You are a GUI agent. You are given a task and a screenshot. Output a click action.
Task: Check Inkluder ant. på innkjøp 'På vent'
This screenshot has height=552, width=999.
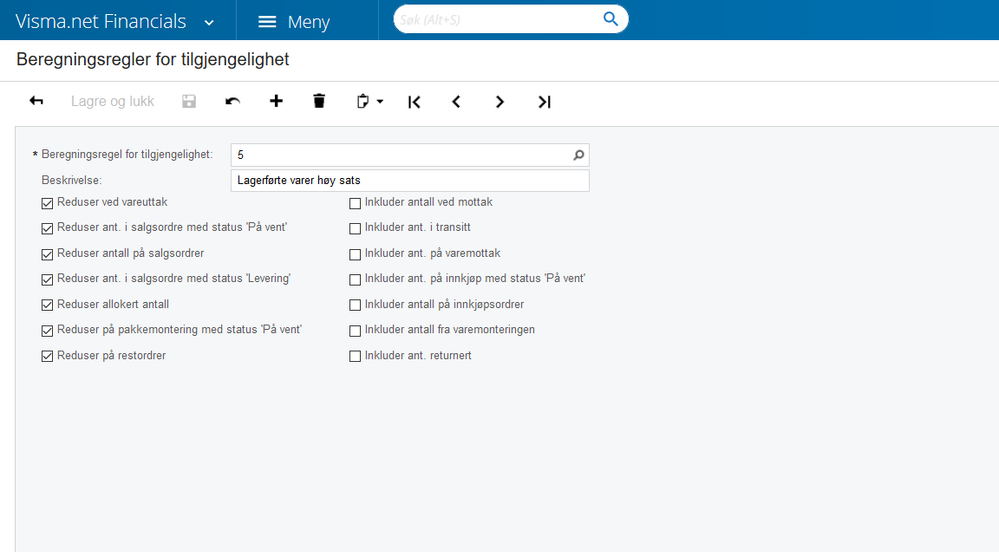coord(355,280)
